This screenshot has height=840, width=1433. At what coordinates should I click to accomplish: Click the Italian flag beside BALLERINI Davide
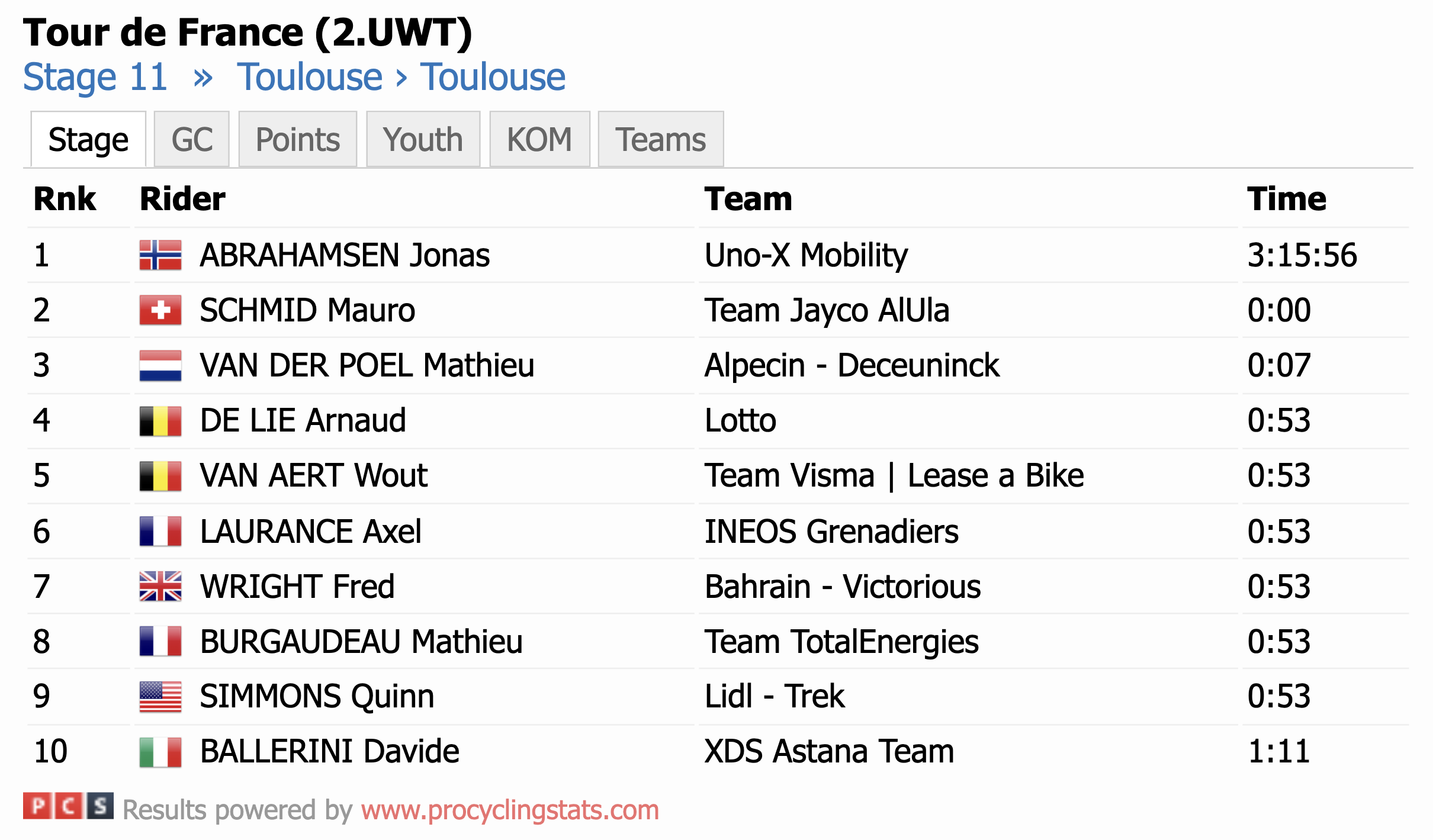click(160, 751)
